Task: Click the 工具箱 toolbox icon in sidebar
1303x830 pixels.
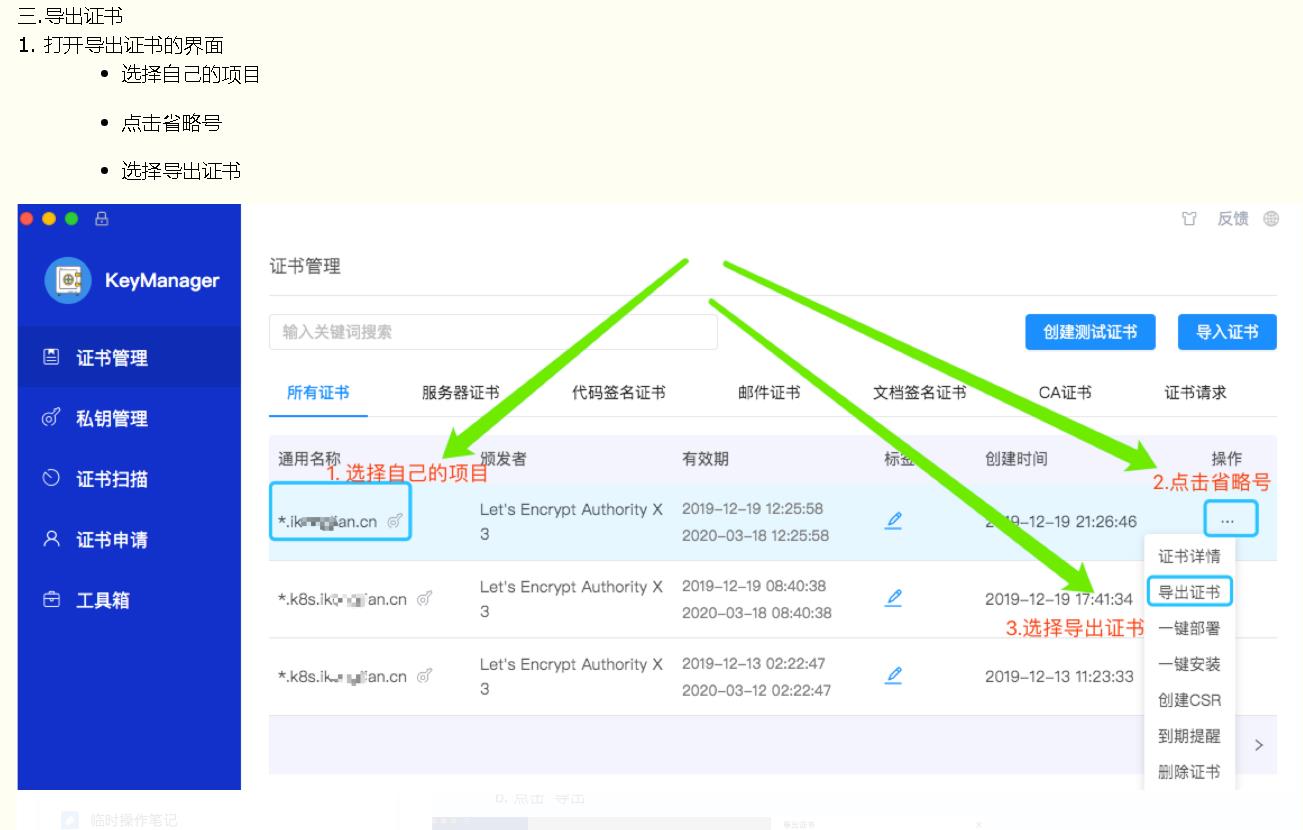Action: (x=51, y=600)
